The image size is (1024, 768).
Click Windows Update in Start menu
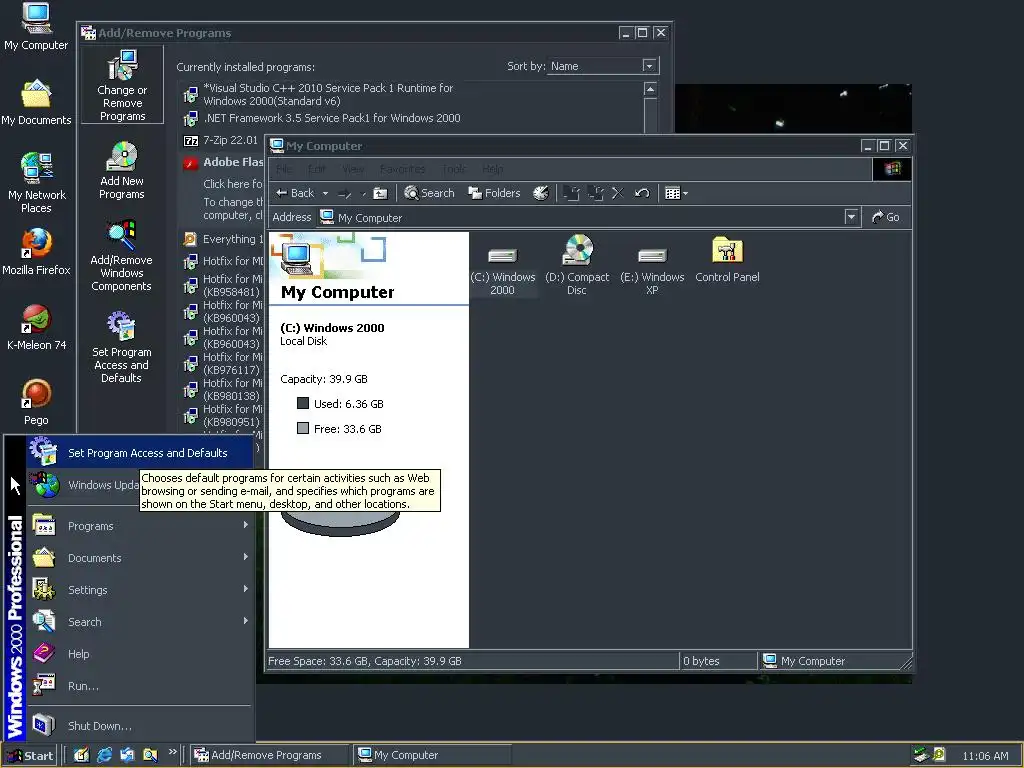click(x=84, y=485)
